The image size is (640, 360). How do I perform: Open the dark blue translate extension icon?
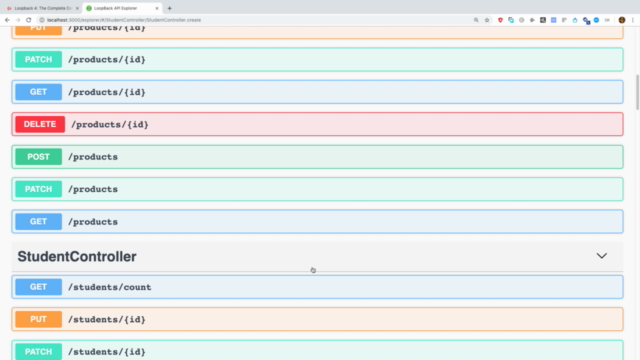tap(586, 20)
